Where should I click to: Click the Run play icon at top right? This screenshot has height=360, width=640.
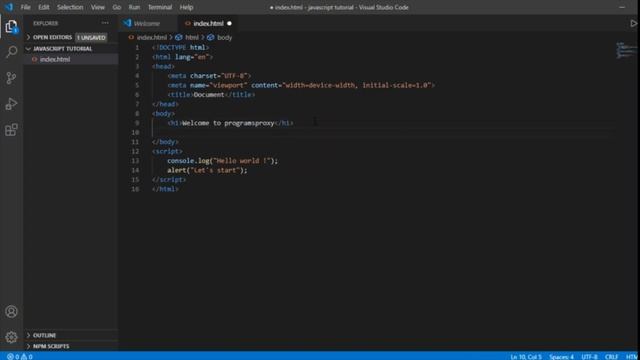[x=633, y=23]
